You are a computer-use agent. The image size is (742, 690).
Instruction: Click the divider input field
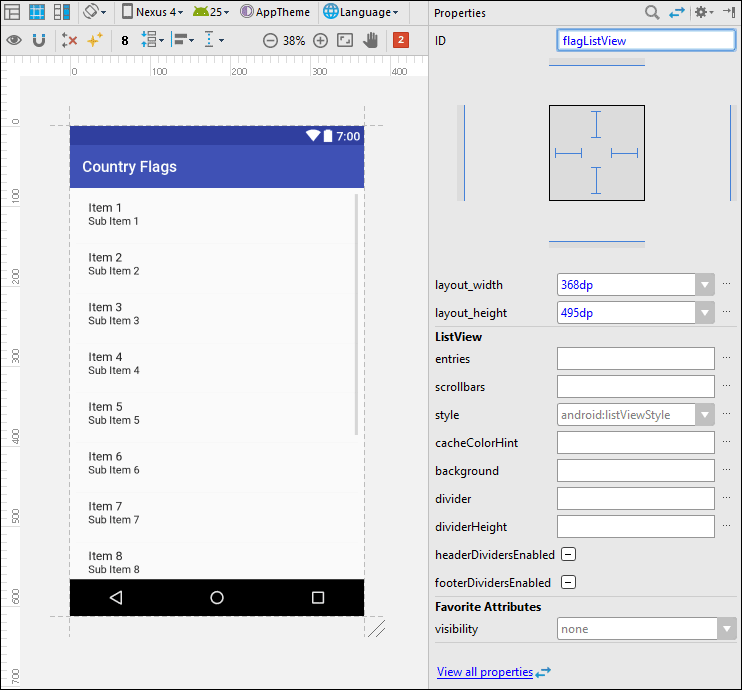[x=636, y=498]
